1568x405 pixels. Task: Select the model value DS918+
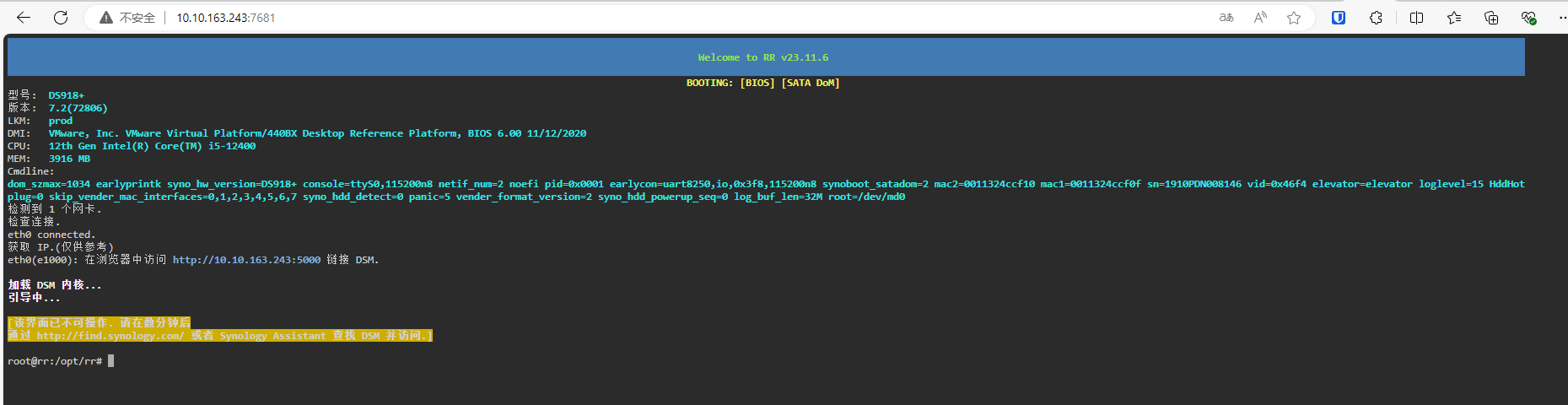pos(66,95)
